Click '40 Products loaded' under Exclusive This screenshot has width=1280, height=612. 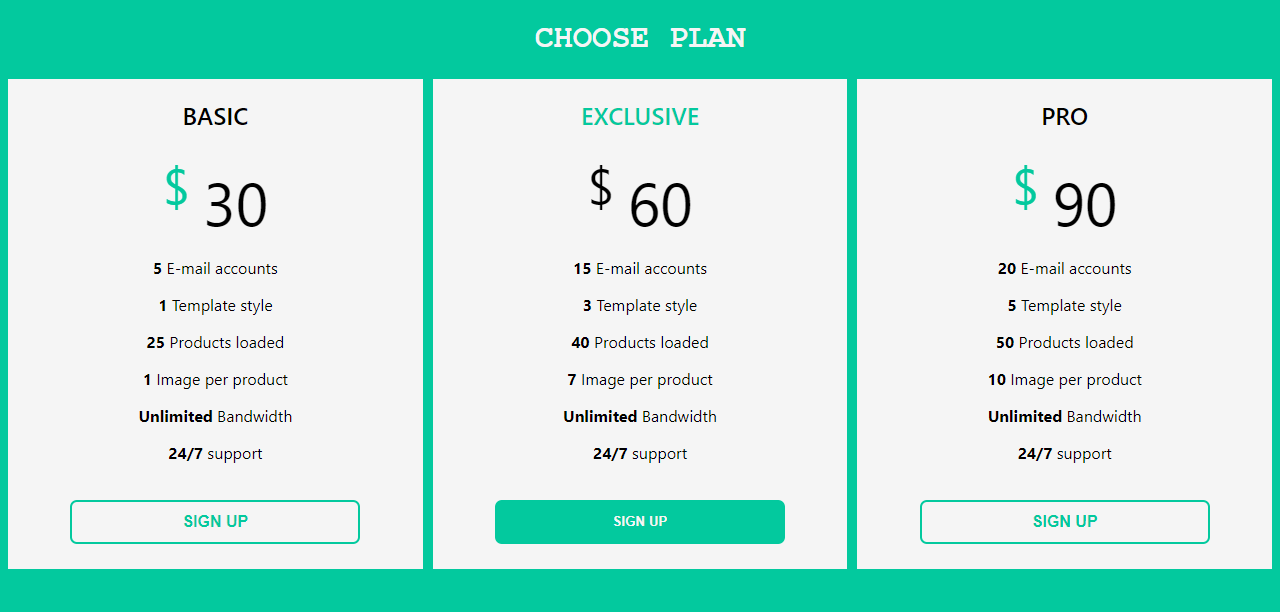(640, 342)
